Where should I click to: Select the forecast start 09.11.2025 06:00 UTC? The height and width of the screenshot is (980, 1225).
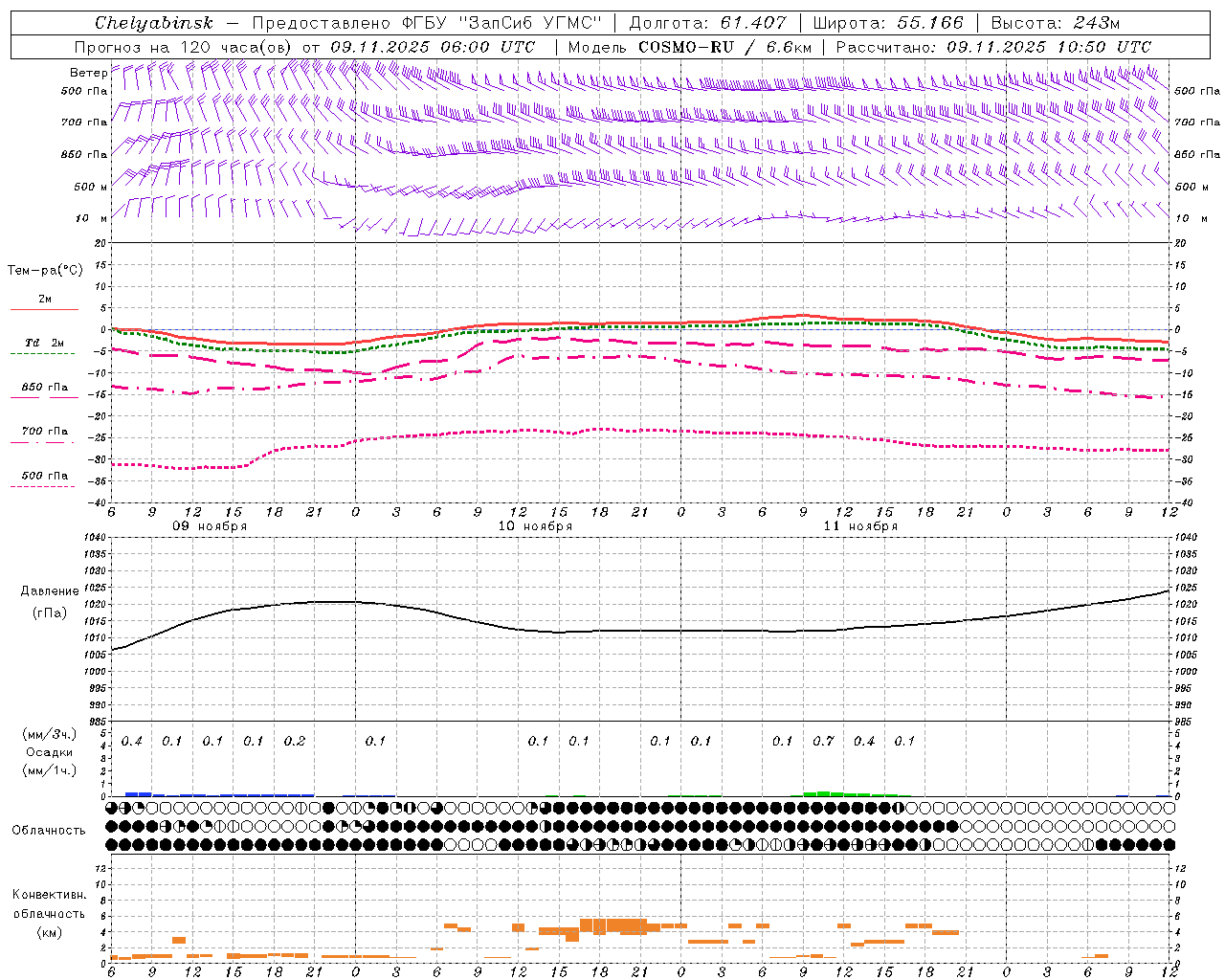point(433,47)
